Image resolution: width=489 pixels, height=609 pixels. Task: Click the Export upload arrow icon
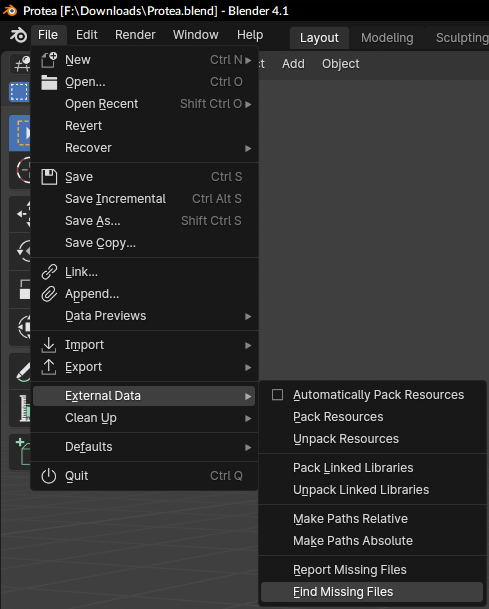[49, 367]
